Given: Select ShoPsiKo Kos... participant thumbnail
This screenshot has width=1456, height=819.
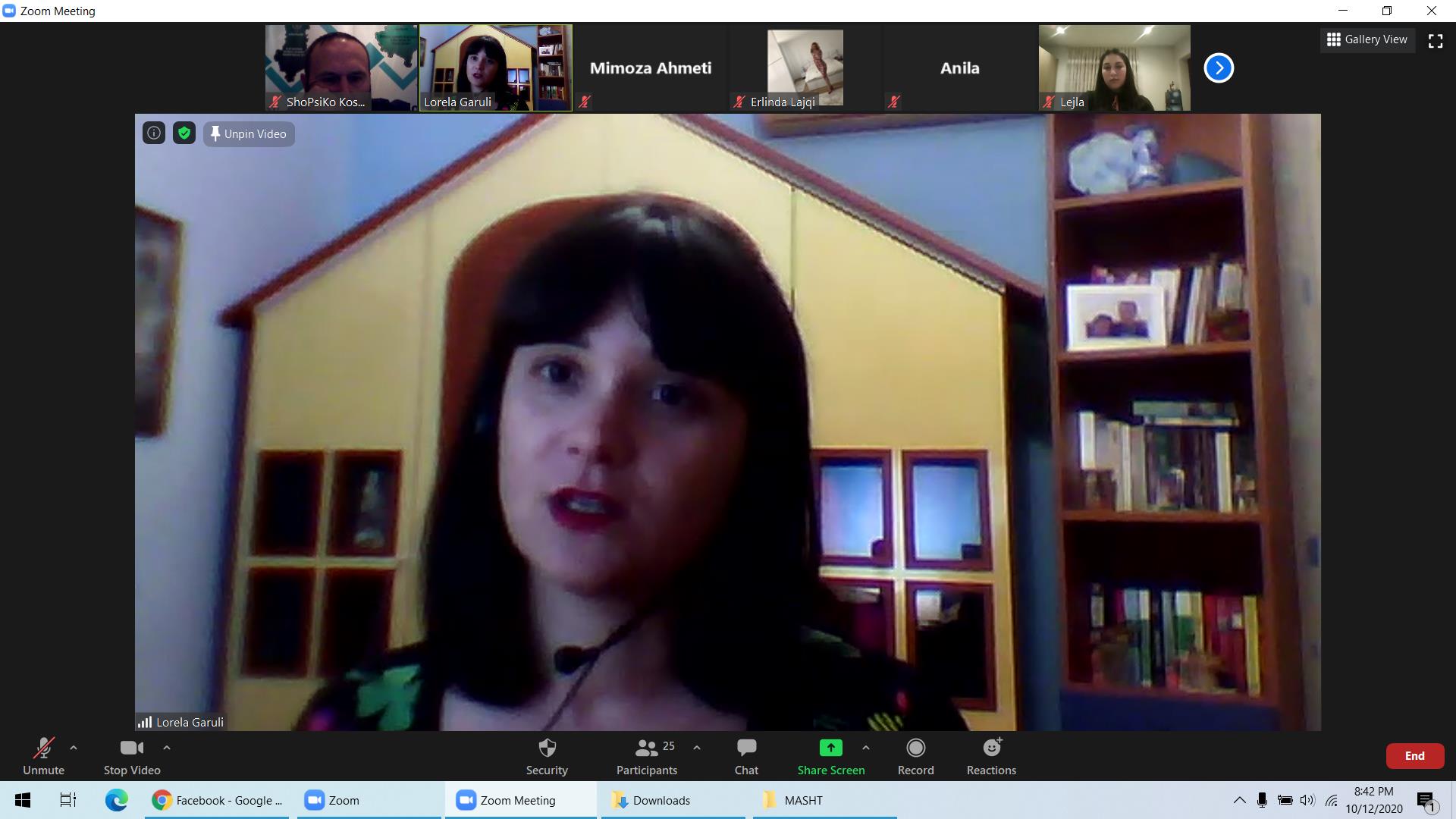Looking at the screenshot, I should (x=341, y=68).
